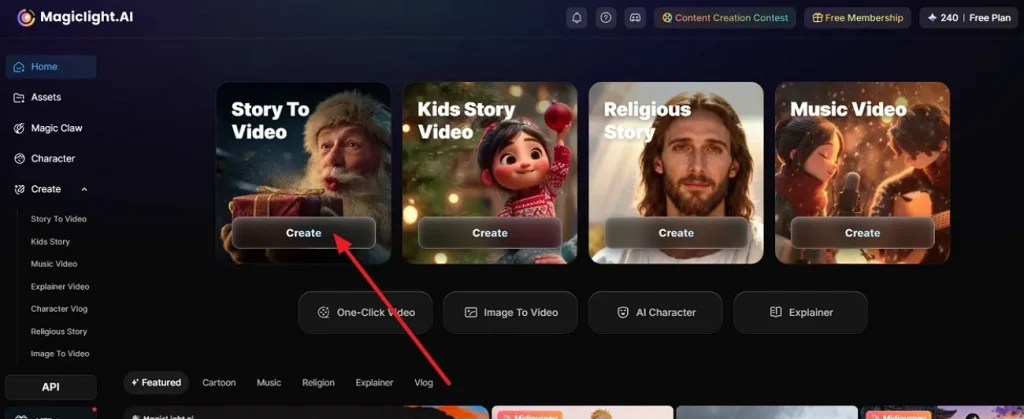Click Create on Religious Story card

click(676, 233)
